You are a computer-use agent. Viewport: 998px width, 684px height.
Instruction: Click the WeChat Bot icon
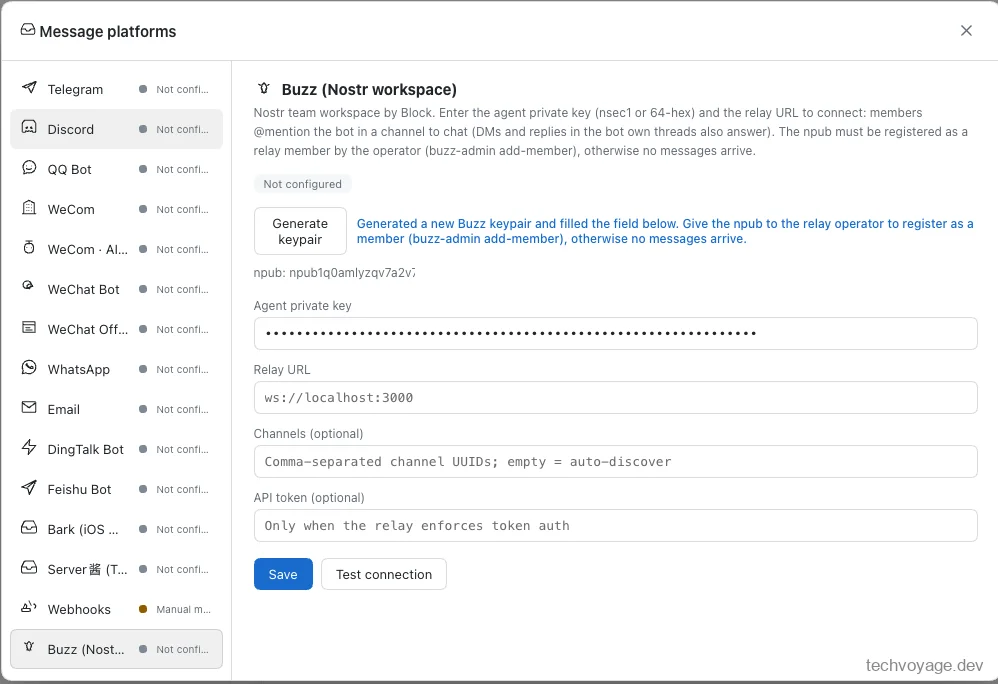(29, 287)
